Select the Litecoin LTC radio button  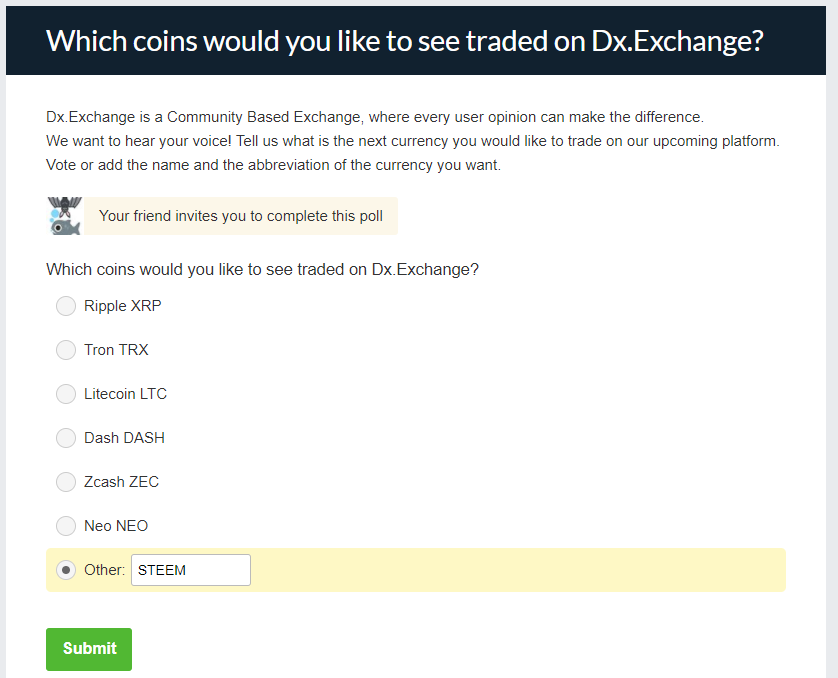(x=66, y=394)
